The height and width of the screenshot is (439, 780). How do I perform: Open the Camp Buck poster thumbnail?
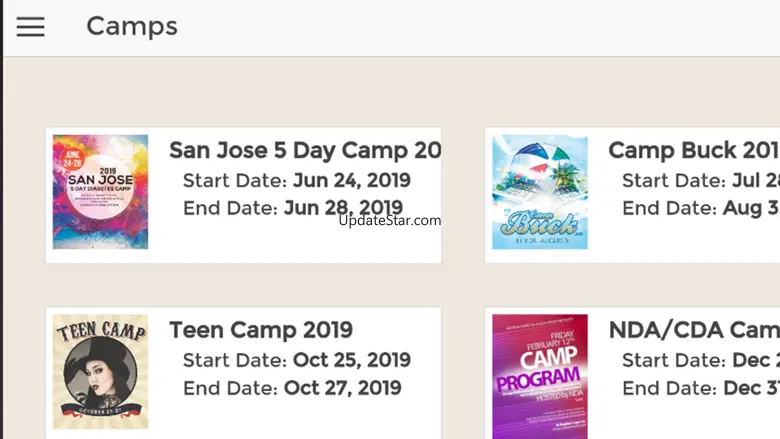point(540,192)
